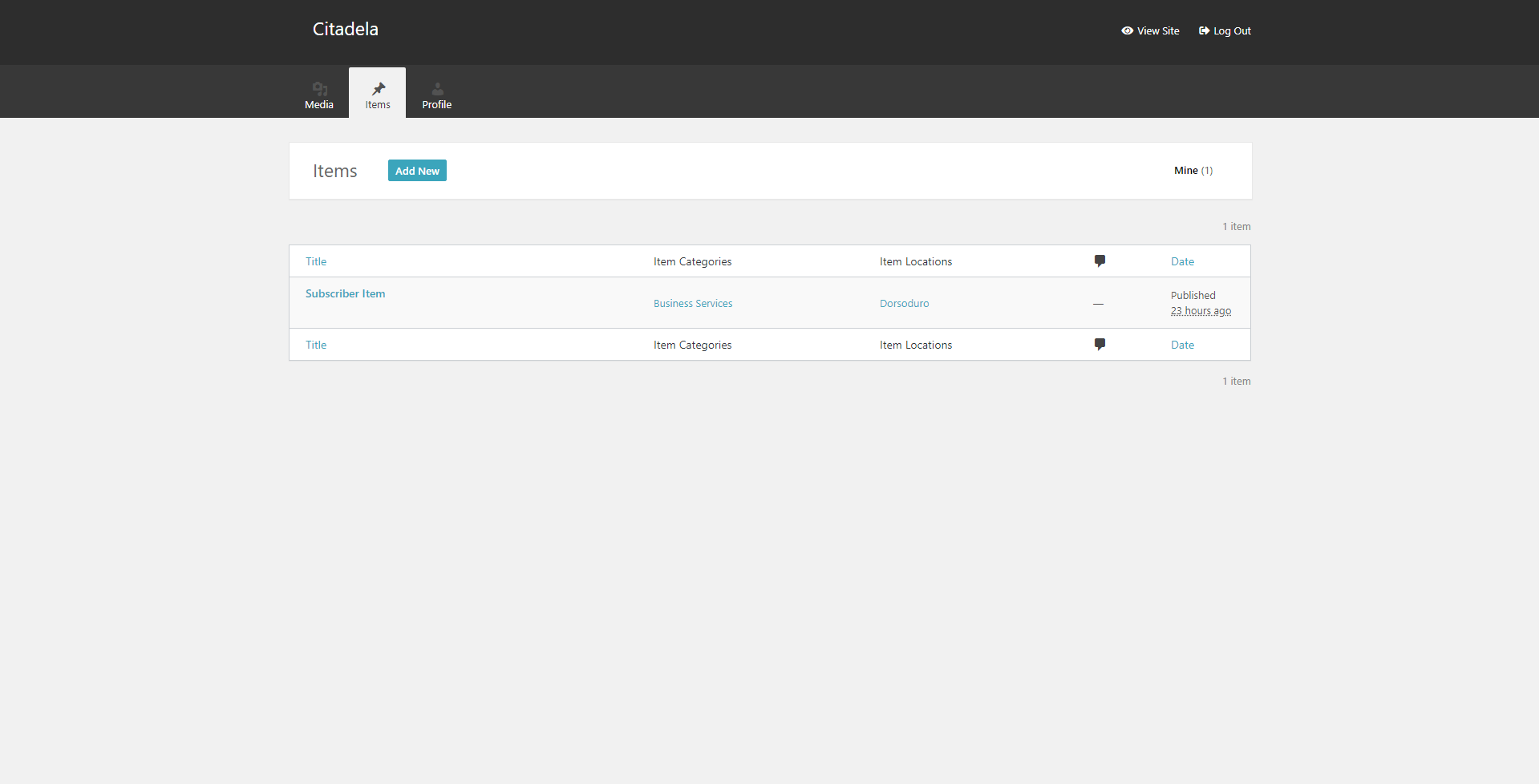The height and width of the screenshot is (784, 1539).
Task: Sort by Title in table header
Action: pos(316,261)
